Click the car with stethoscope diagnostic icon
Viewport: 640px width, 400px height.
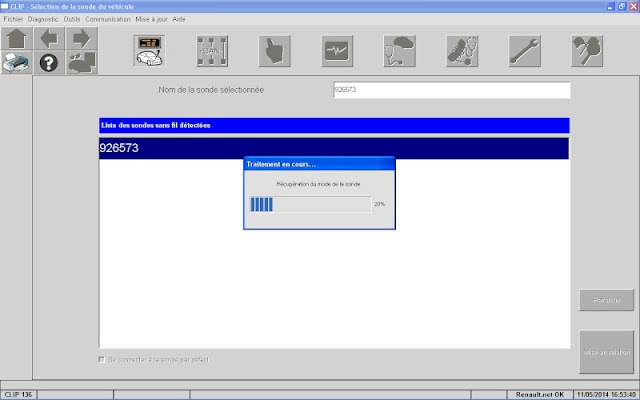400,51
